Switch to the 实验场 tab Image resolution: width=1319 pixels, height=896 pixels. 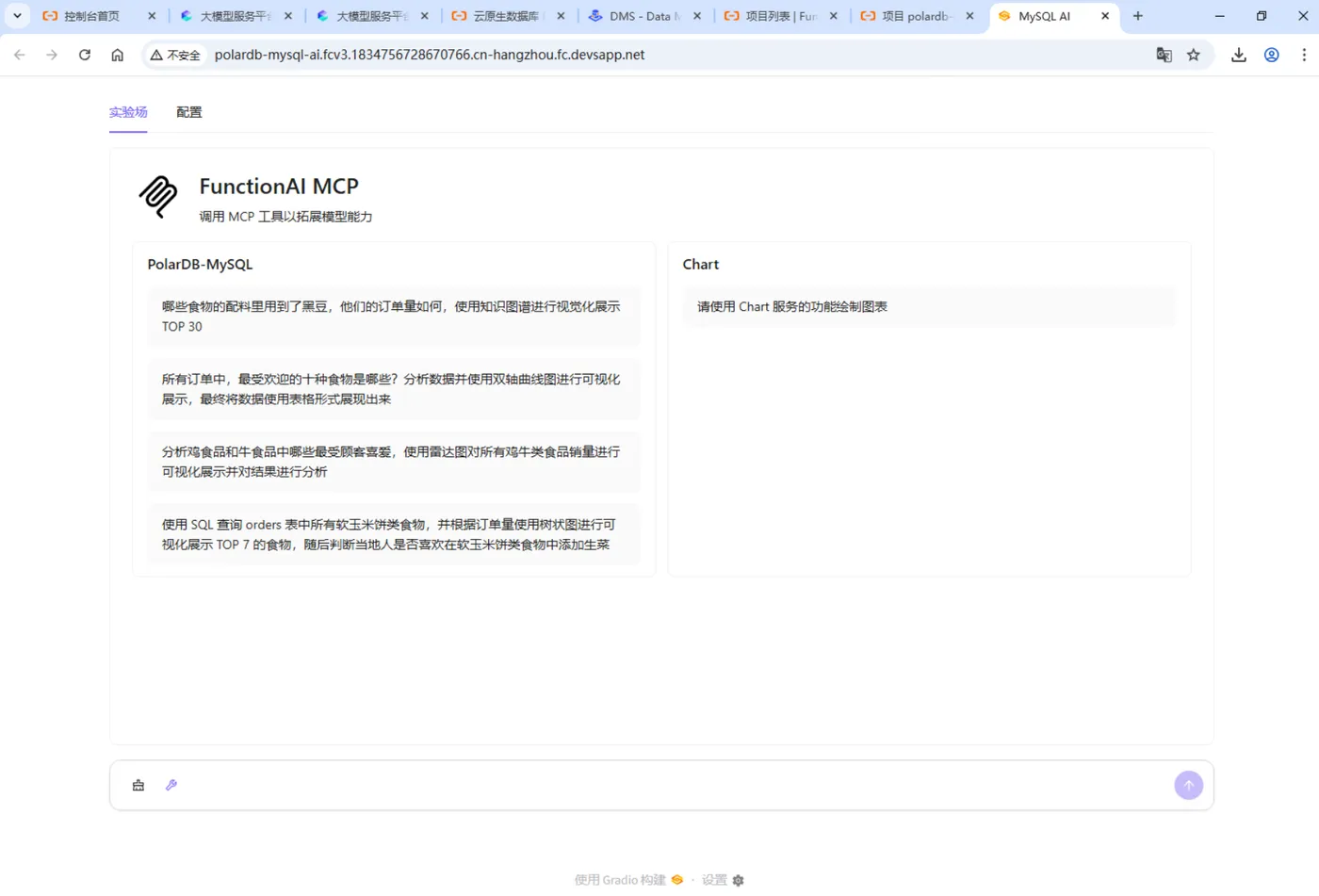[128, 112]
